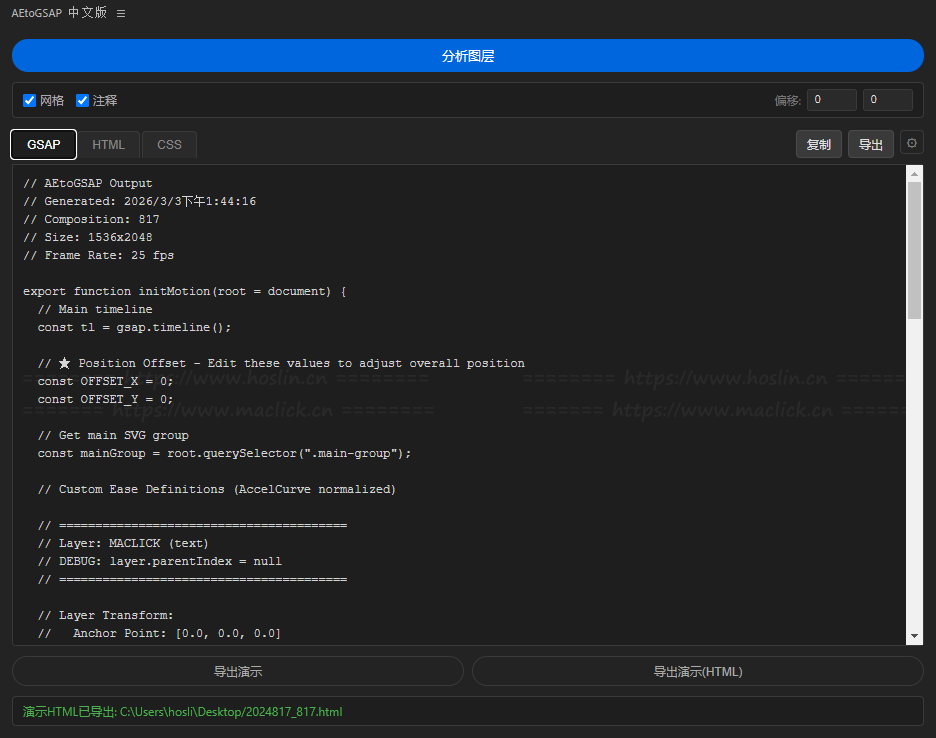
Task: Focus the first 偏移 offset input field
Action: tap(832, 100)
